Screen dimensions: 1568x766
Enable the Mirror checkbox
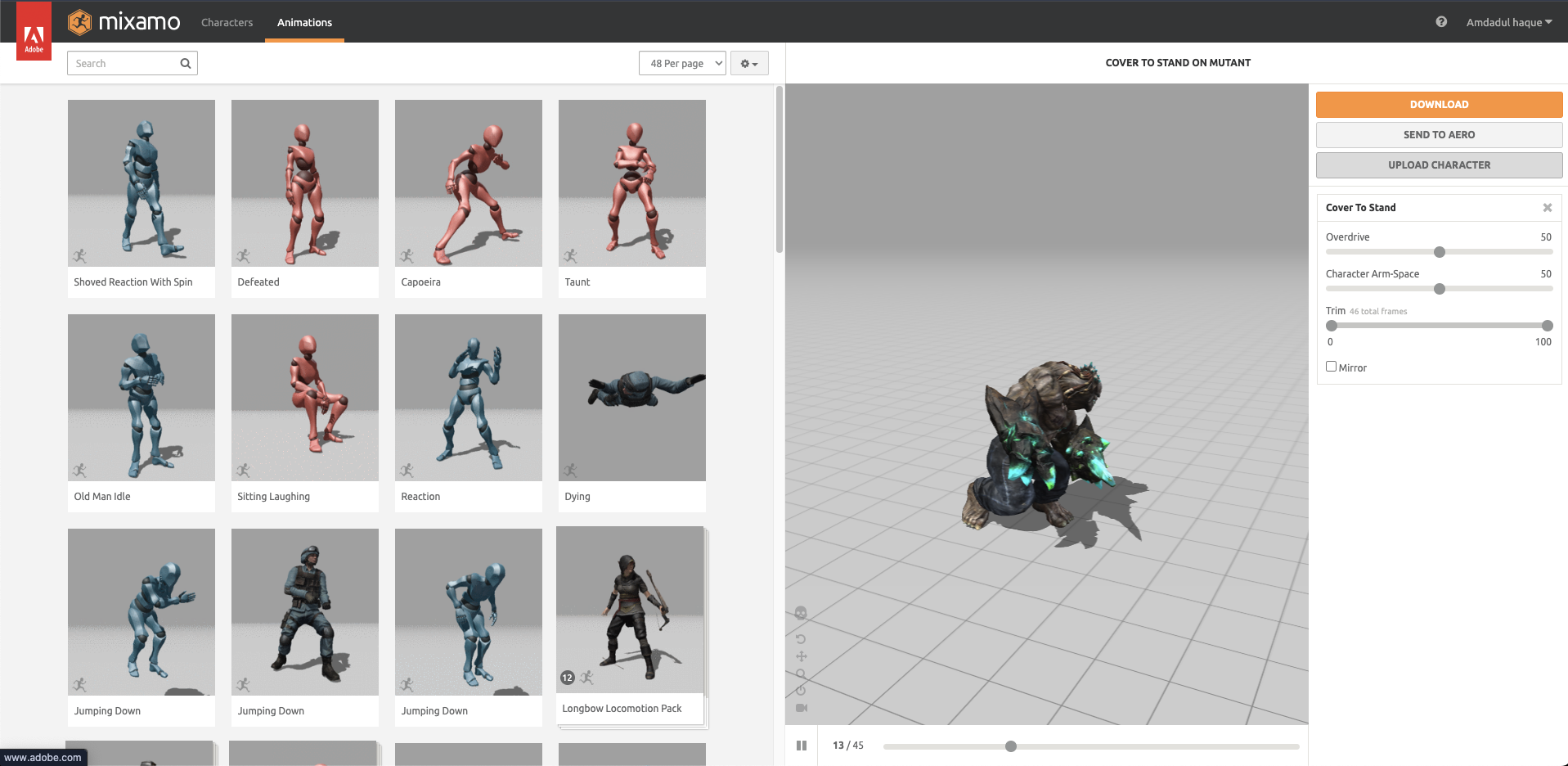pos(1331,367)
